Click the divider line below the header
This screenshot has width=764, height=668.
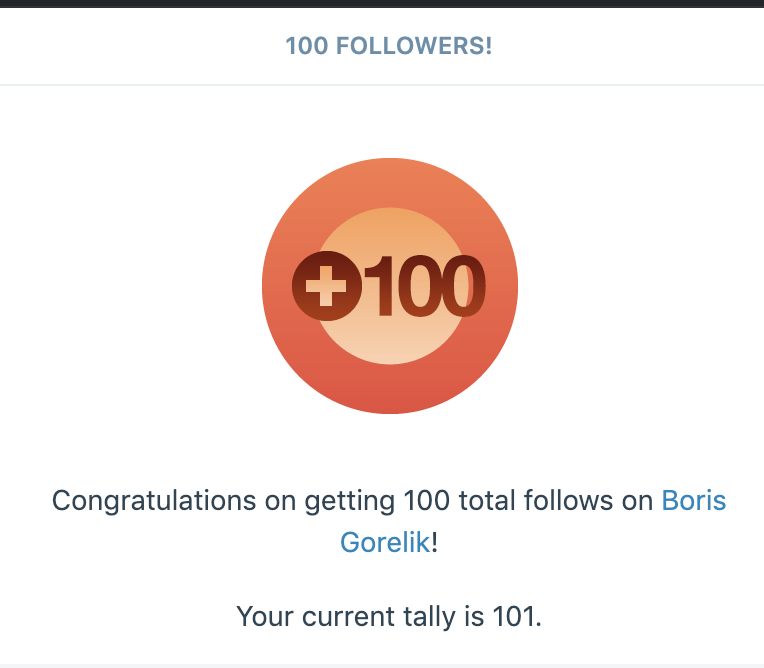382,85
